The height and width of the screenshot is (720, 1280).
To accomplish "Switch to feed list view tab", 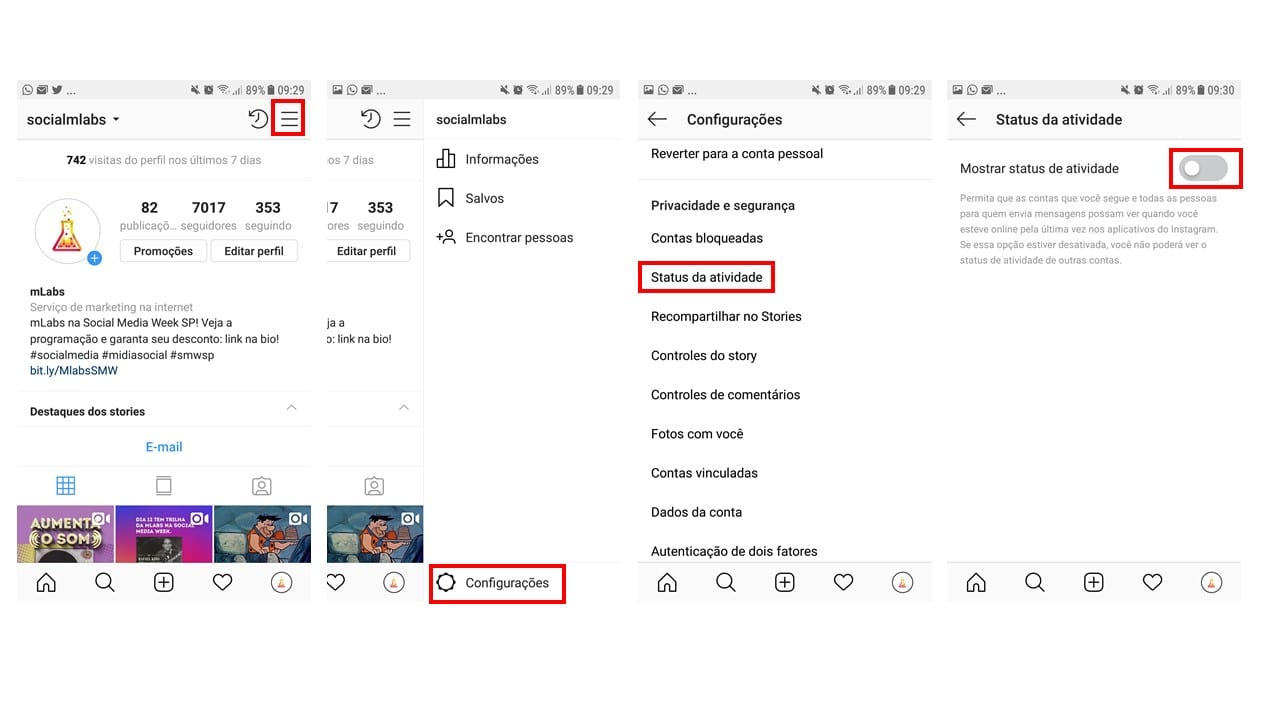I will 164,486.
